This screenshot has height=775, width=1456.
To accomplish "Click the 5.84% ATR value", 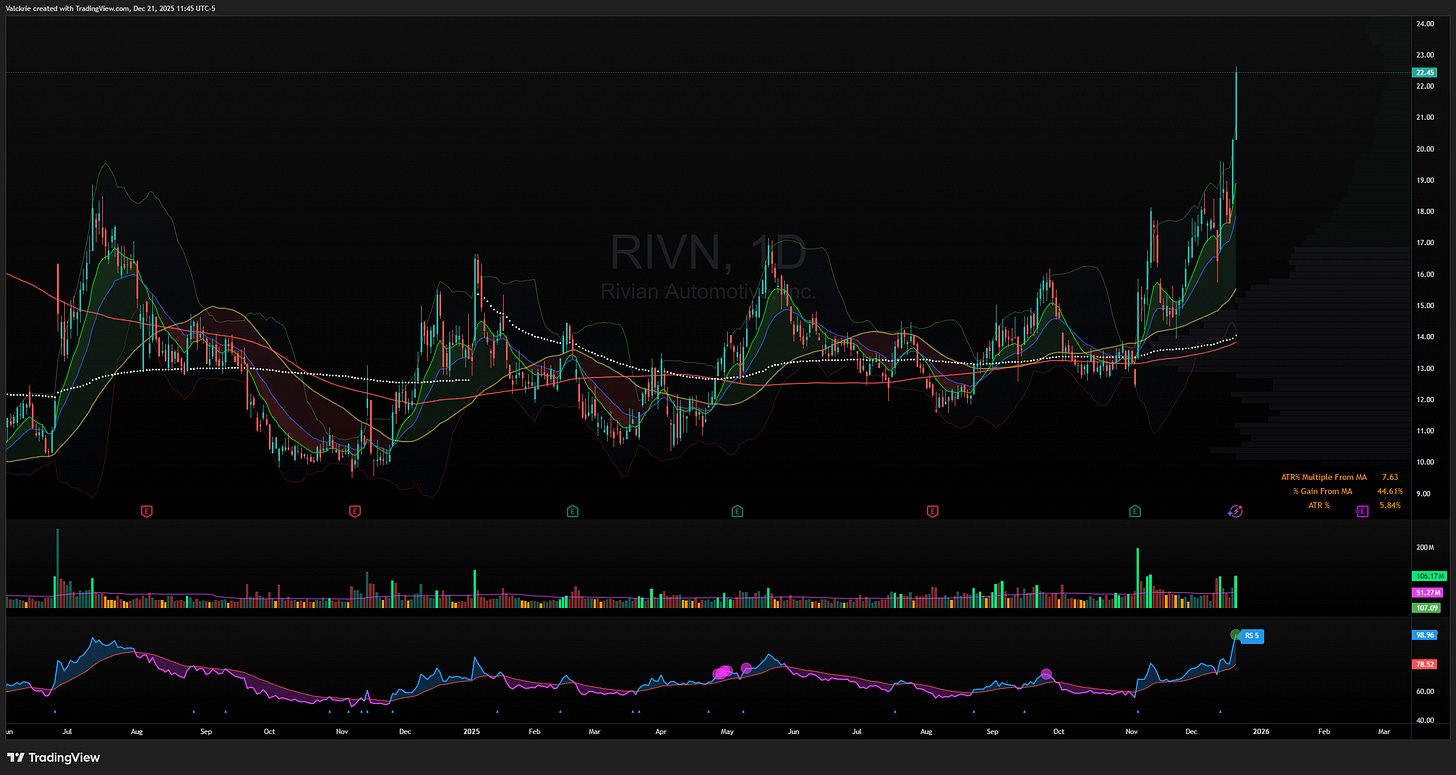I will click(x=1390, y=505).
